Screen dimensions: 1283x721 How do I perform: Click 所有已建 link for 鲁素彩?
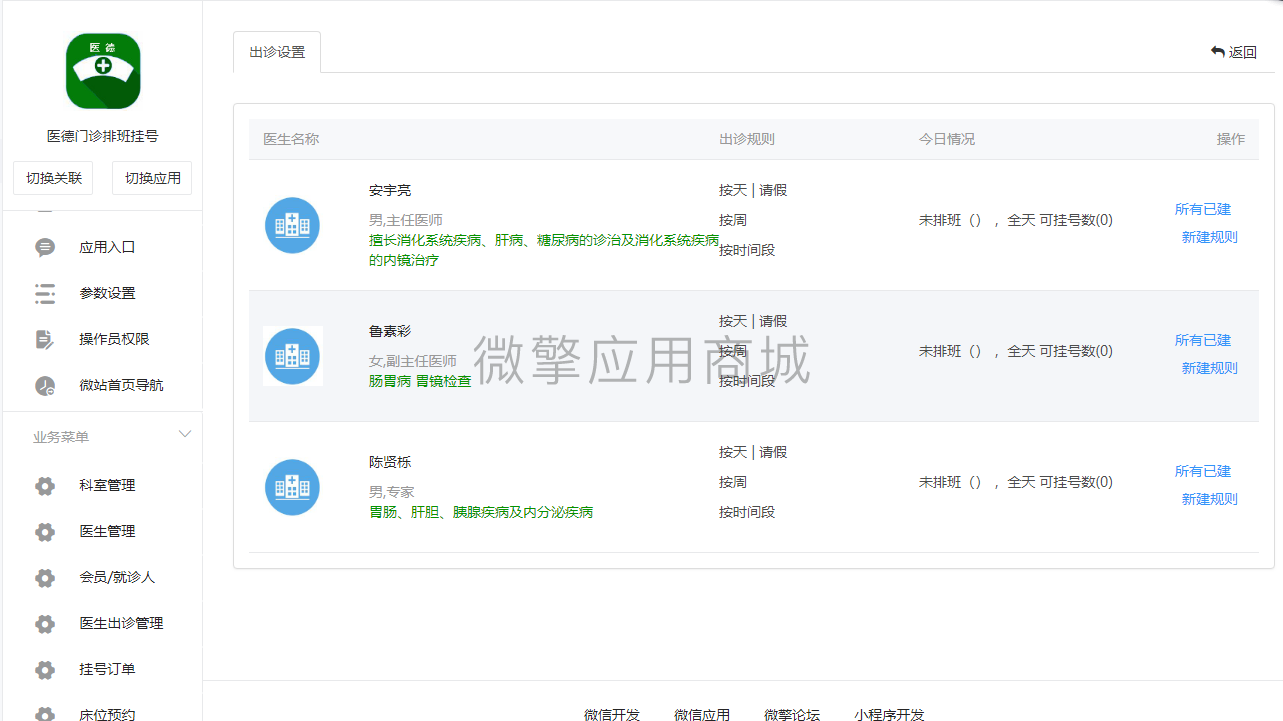[1203, 340]
